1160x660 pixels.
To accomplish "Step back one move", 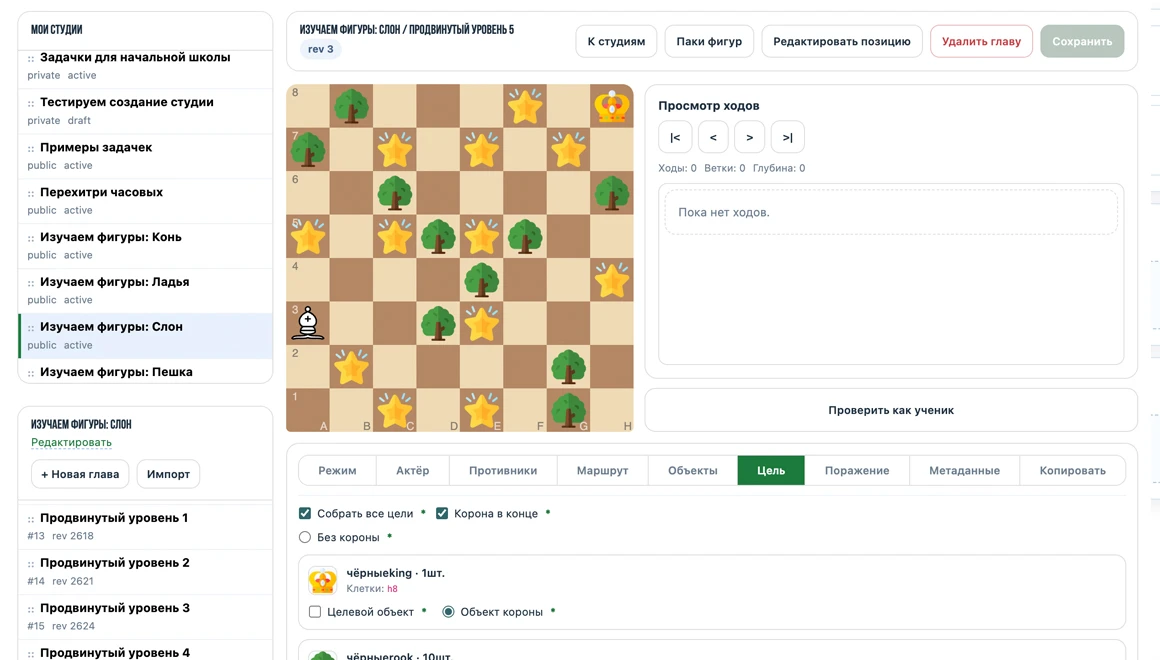I will pos(713,137).
